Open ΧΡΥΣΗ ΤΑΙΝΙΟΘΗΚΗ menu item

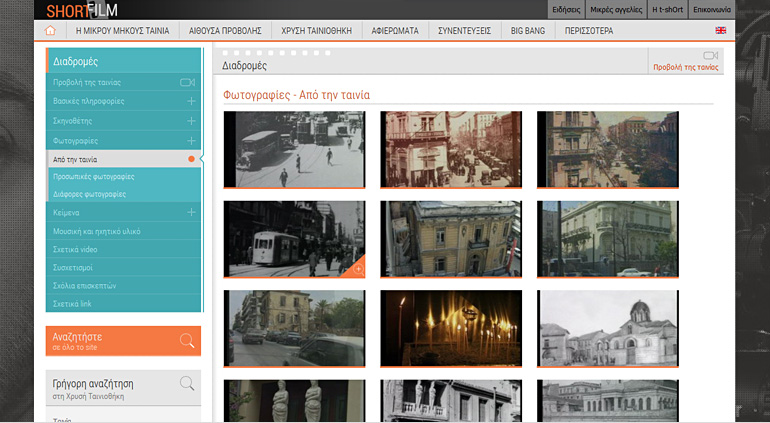click(x=317, y=30)
